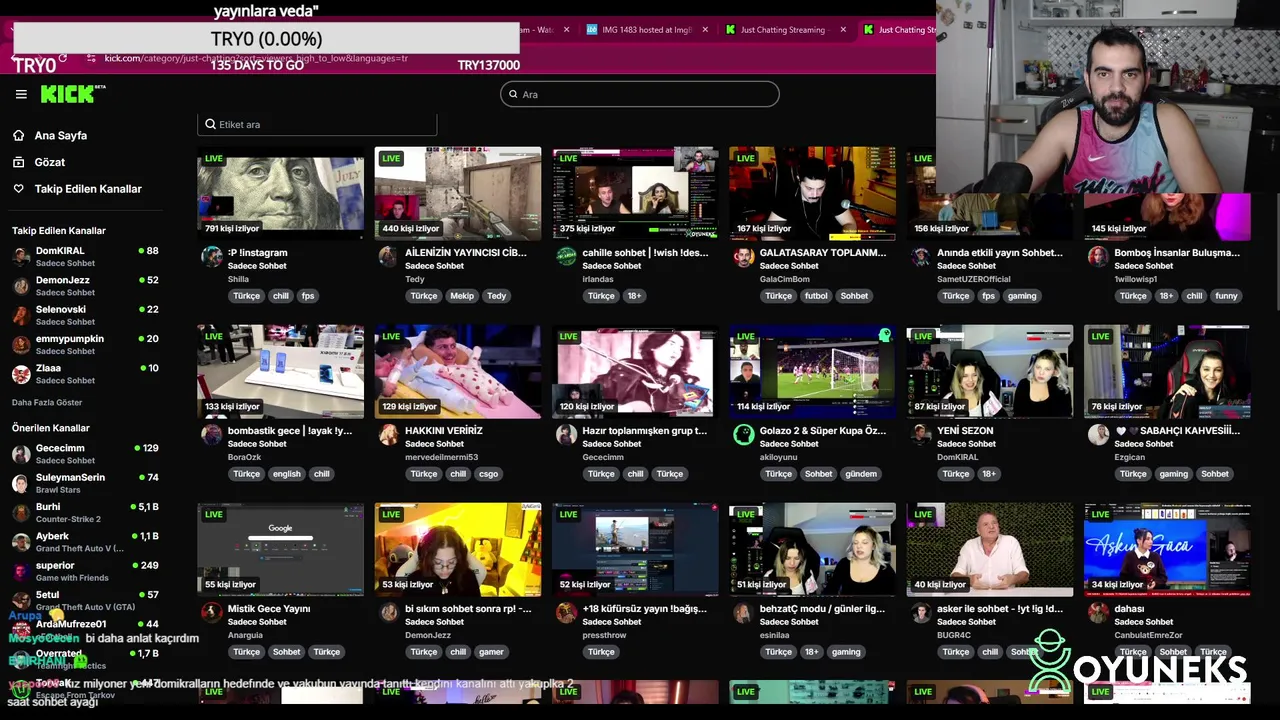Click the magnifier icon in the Ara search bar
This screenshot has height=720, width=1280.
click(x=513, y=94)
